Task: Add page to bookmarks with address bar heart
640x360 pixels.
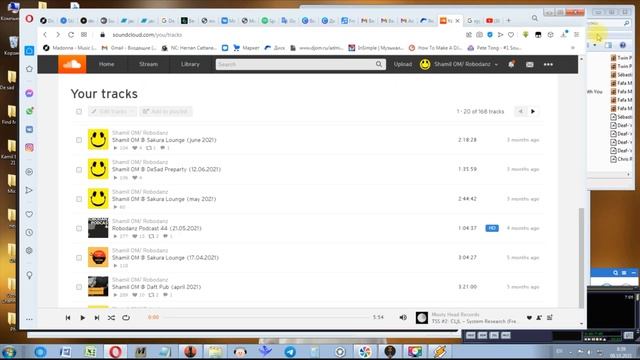Action: pos(511,35)
